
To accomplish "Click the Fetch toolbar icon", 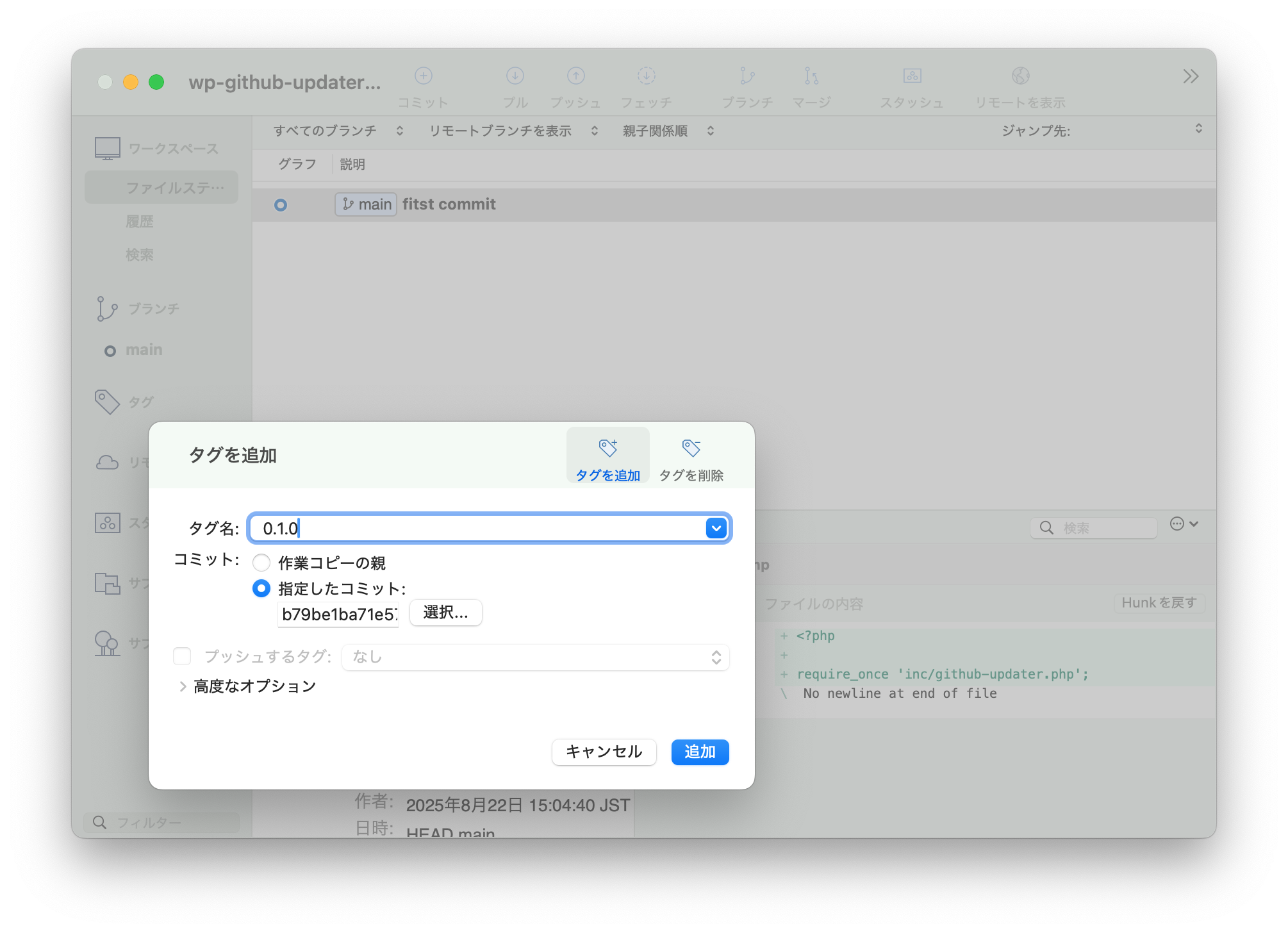I will click(646, 76).
